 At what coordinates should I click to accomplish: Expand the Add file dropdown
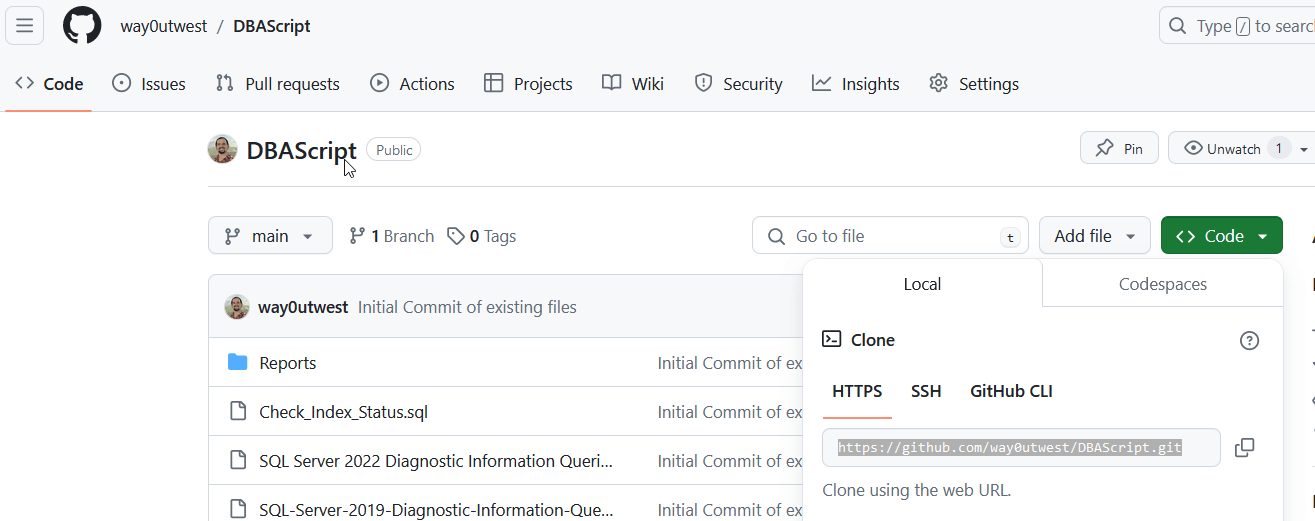click(x=1095, y=236)
